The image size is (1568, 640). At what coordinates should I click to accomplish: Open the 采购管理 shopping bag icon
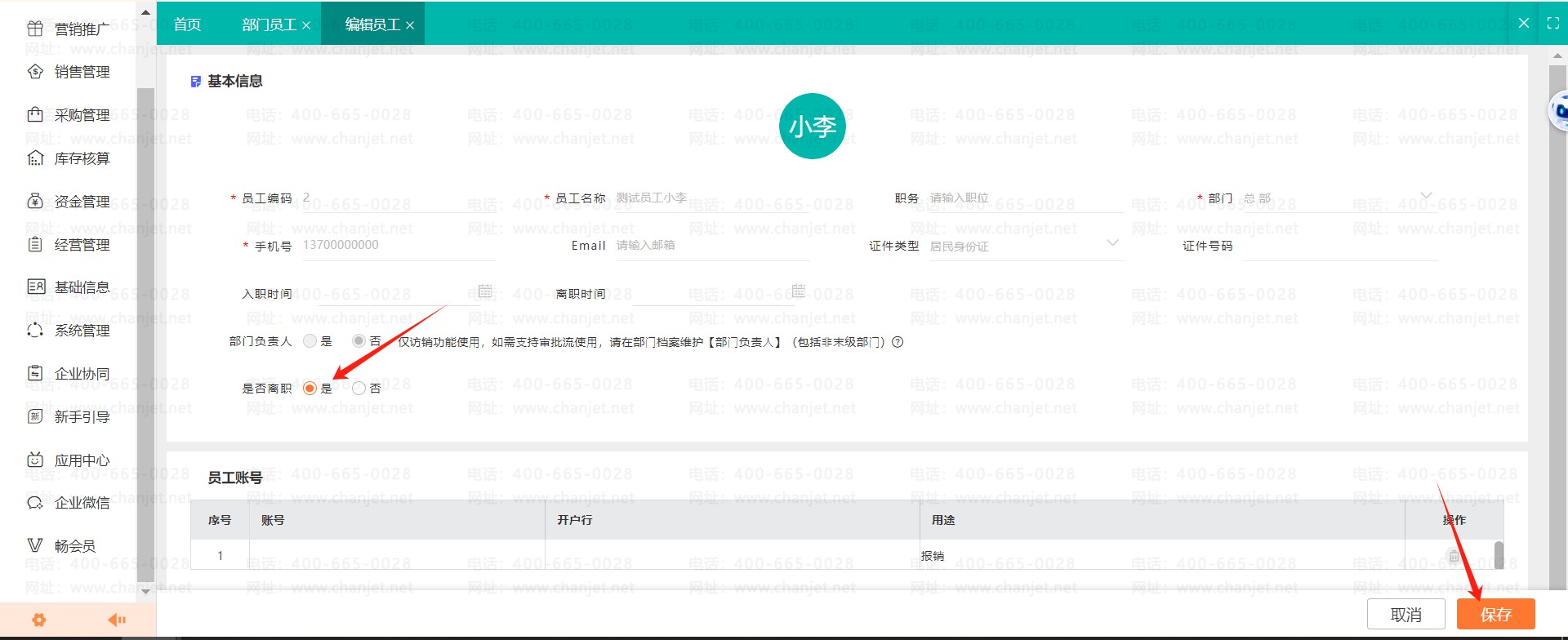pos(35,115)
